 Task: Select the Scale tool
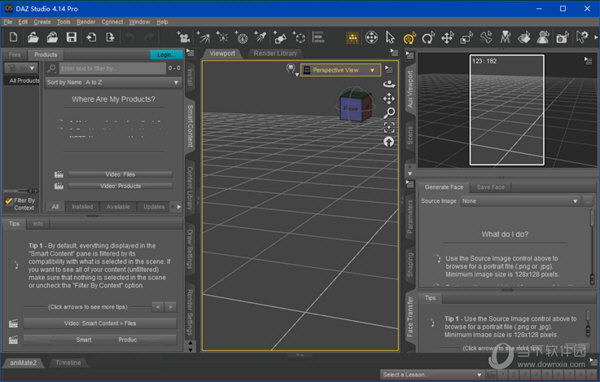point(466,38)
